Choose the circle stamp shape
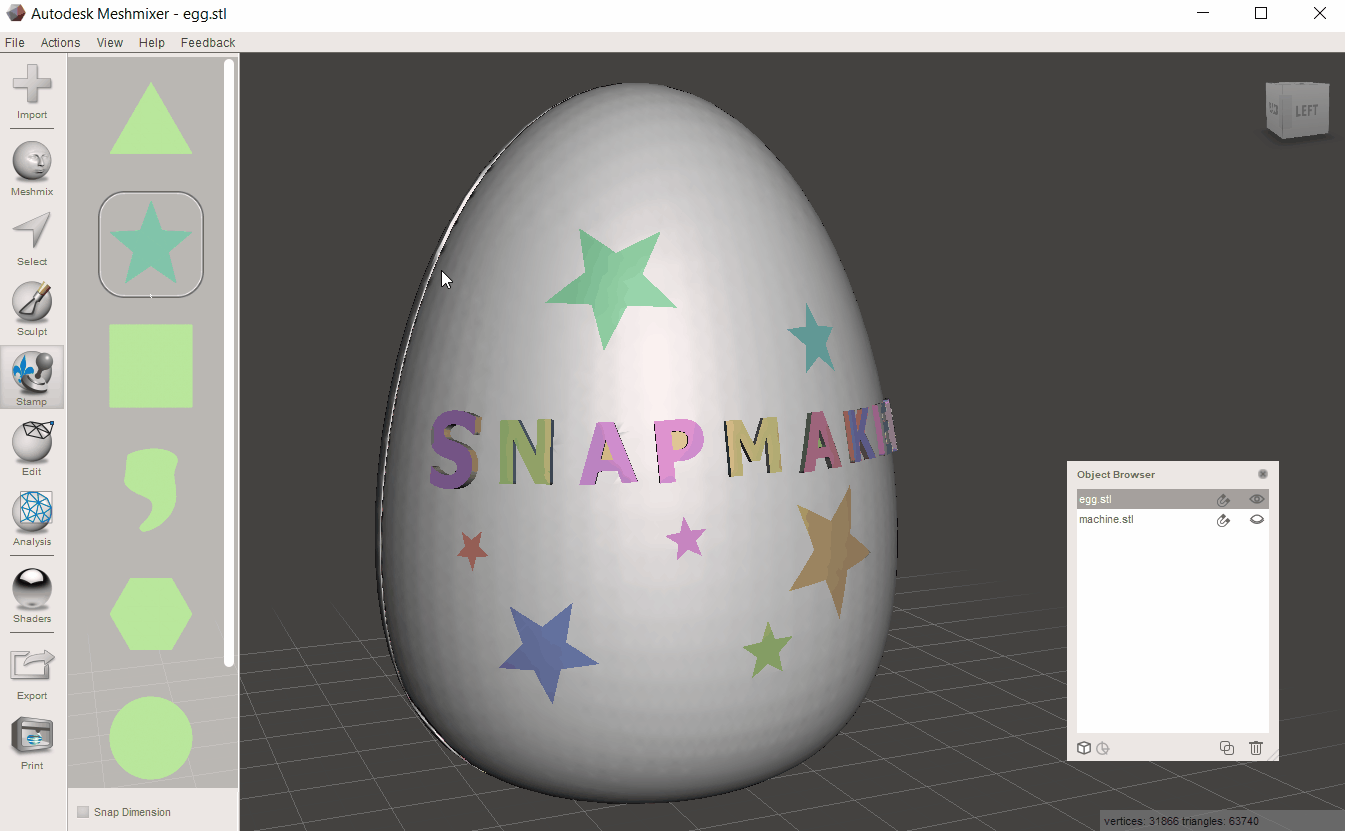 pyautogui.click(x=151, y=738)
